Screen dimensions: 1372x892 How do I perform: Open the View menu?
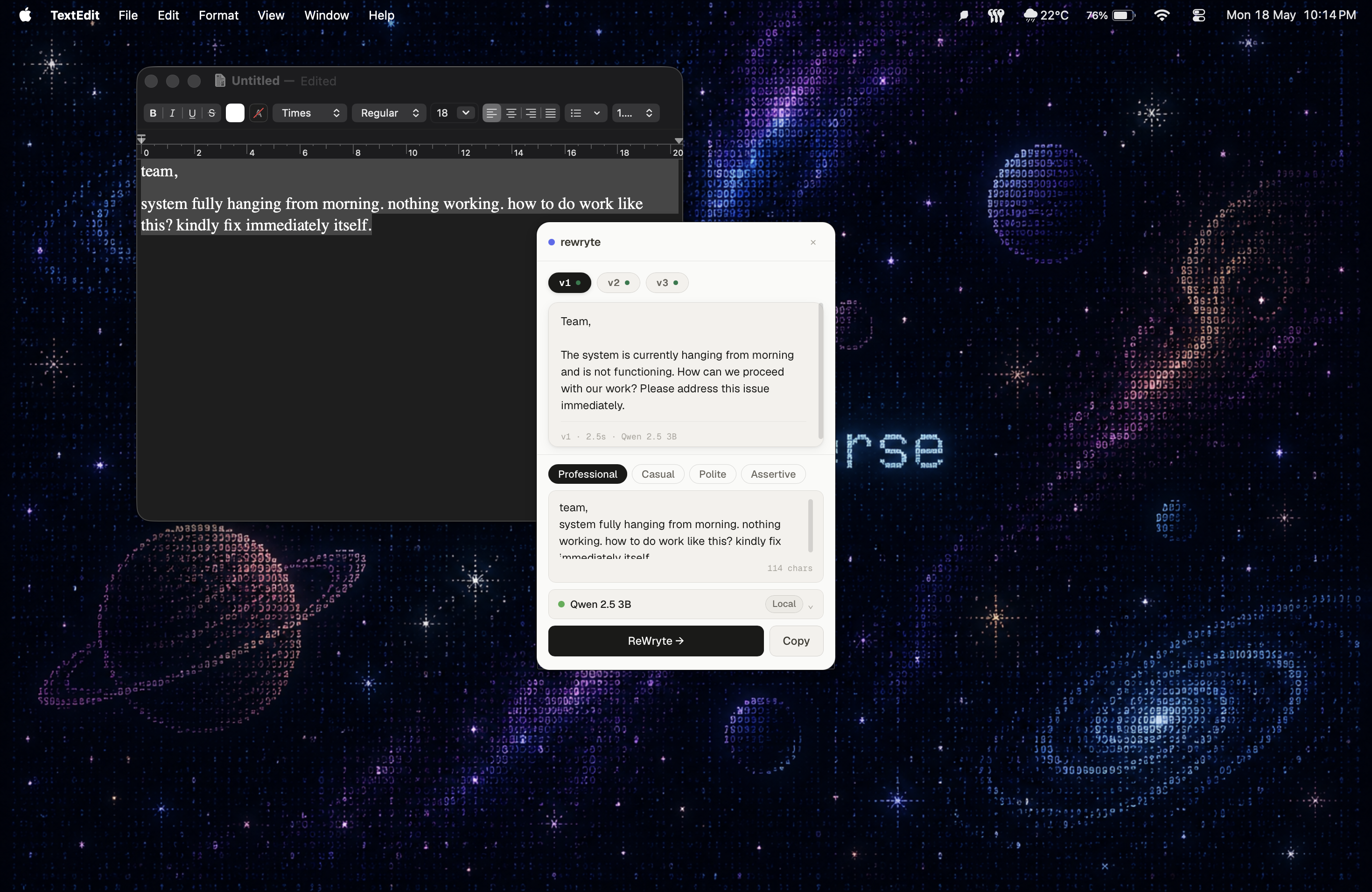click(271, 15)
